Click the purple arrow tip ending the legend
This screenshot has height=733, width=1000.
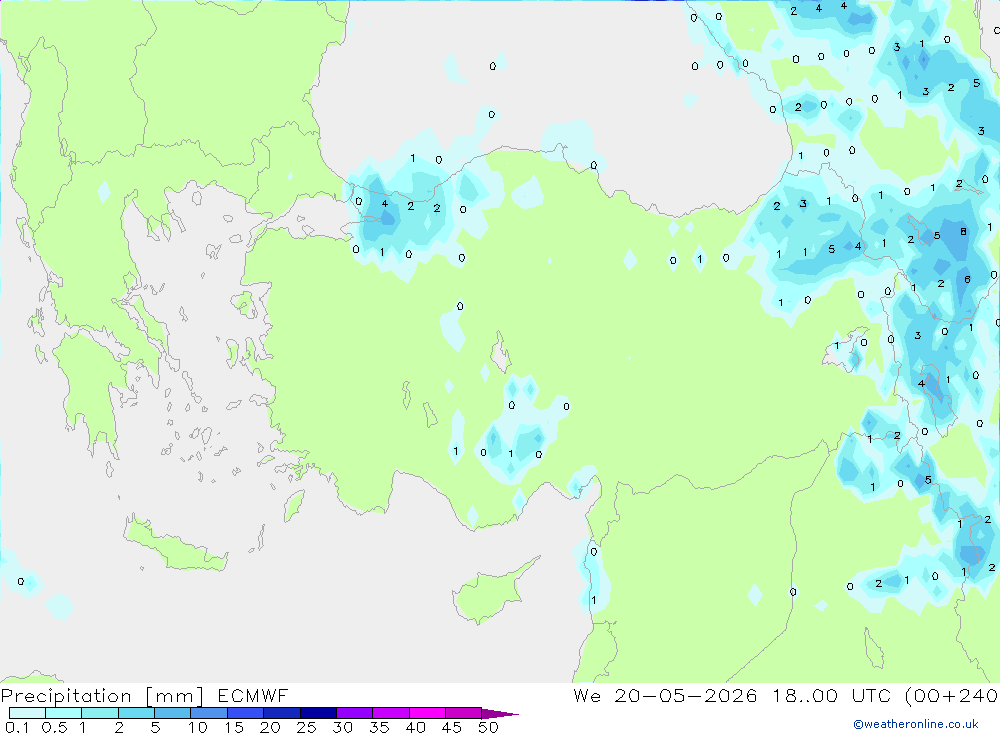pyautogui.click(x=500, y=714)
